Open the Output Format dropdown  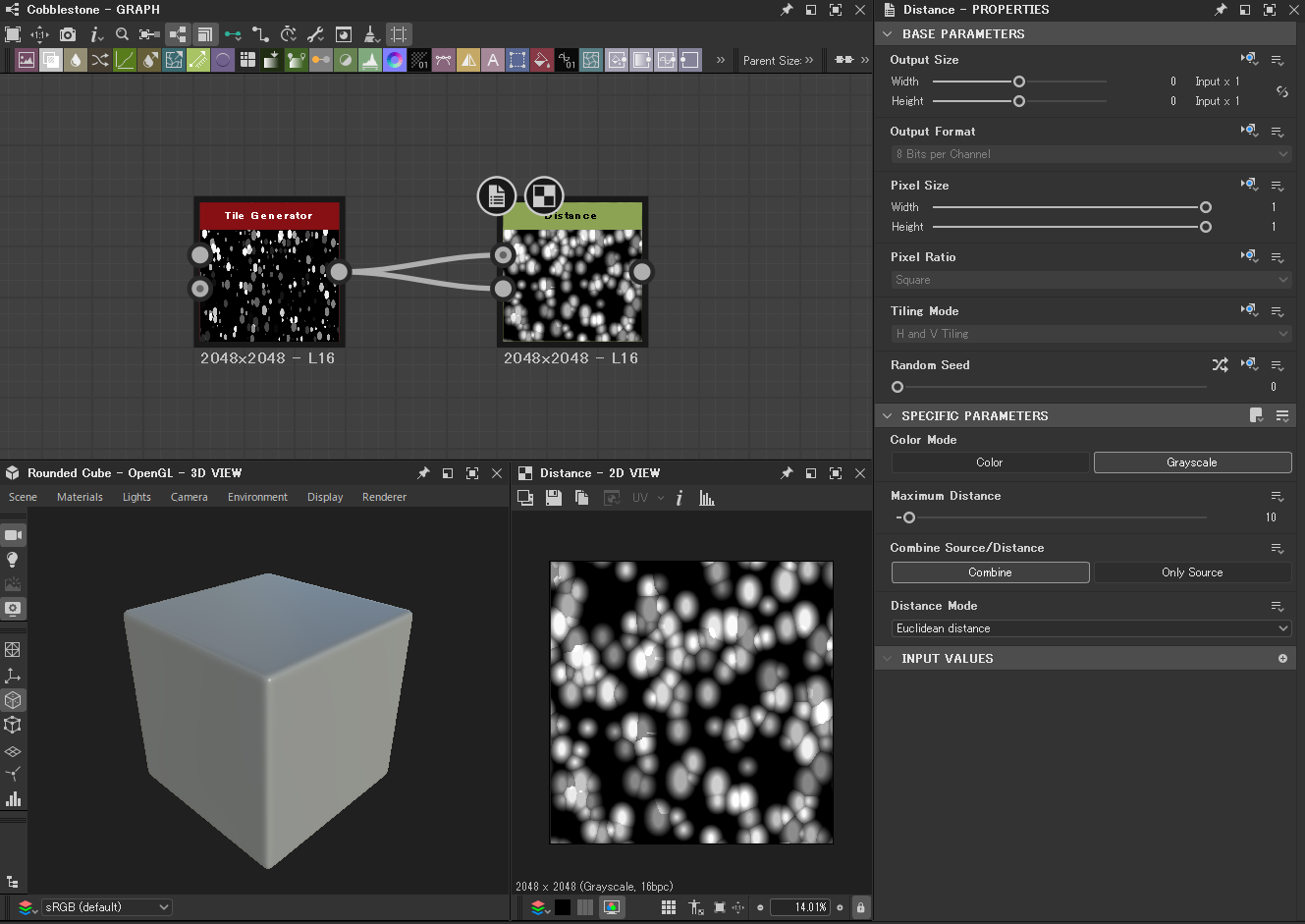(1090, 153)
